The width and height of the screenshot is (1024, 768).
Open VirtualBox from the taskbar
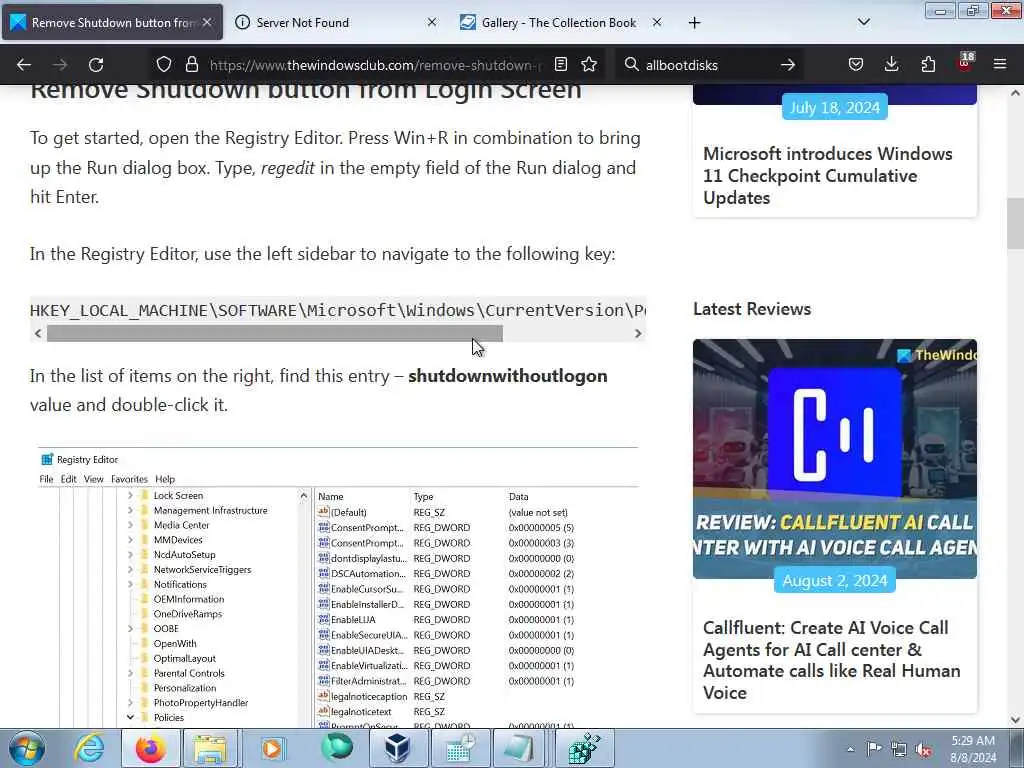tap(397, 748)
